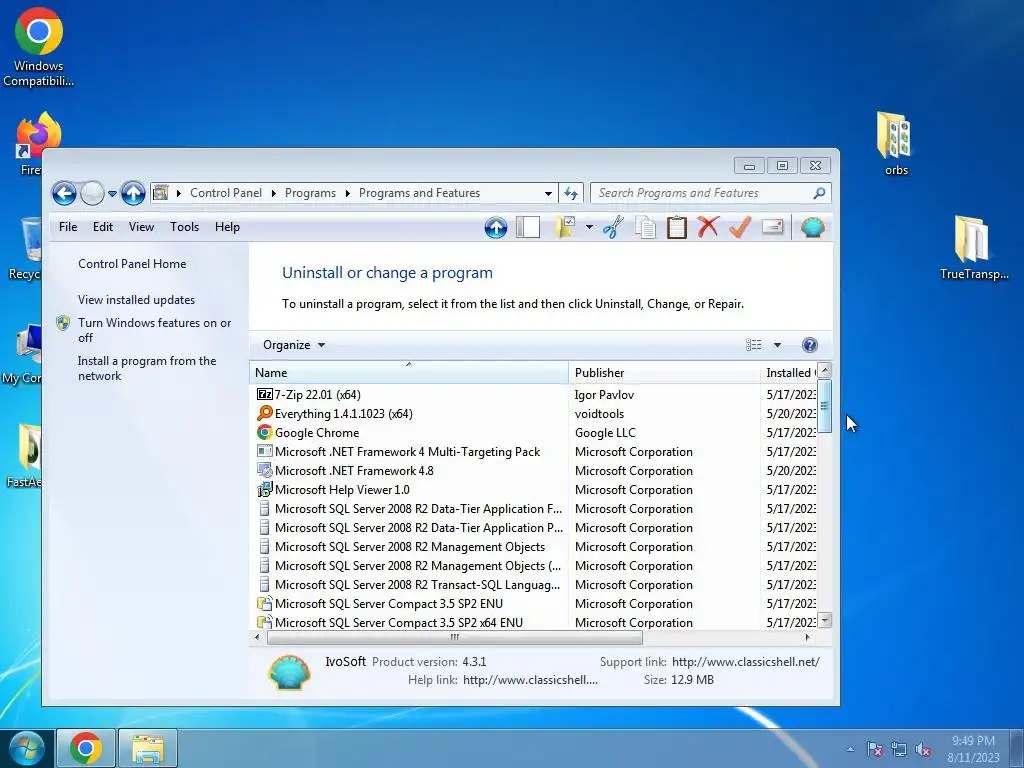This screenshot has width=1024, height=768.
Task: Select Microsoft Help Viewer 1.0 entry
Action: tap(342, 489)
